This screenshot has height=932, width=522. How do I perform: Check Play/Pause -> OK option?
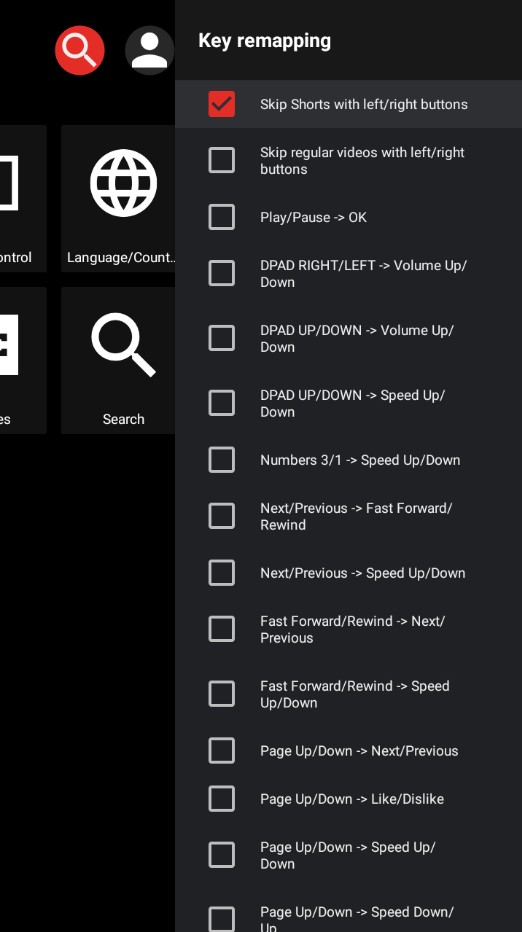tap(348, 217)
